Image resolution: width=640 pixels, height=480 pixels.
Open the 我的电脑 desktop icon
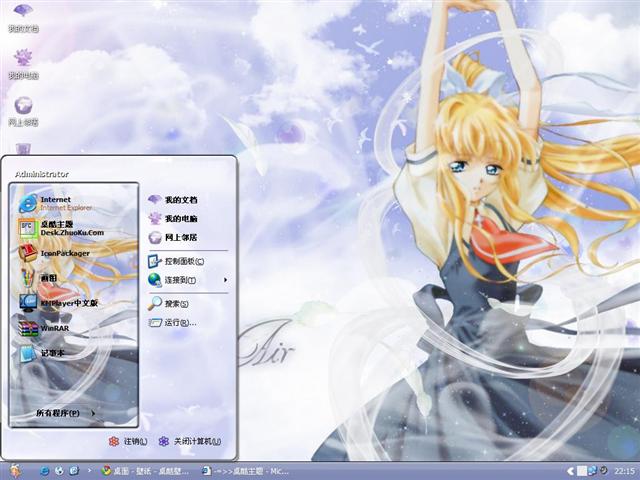coord(23,64)
